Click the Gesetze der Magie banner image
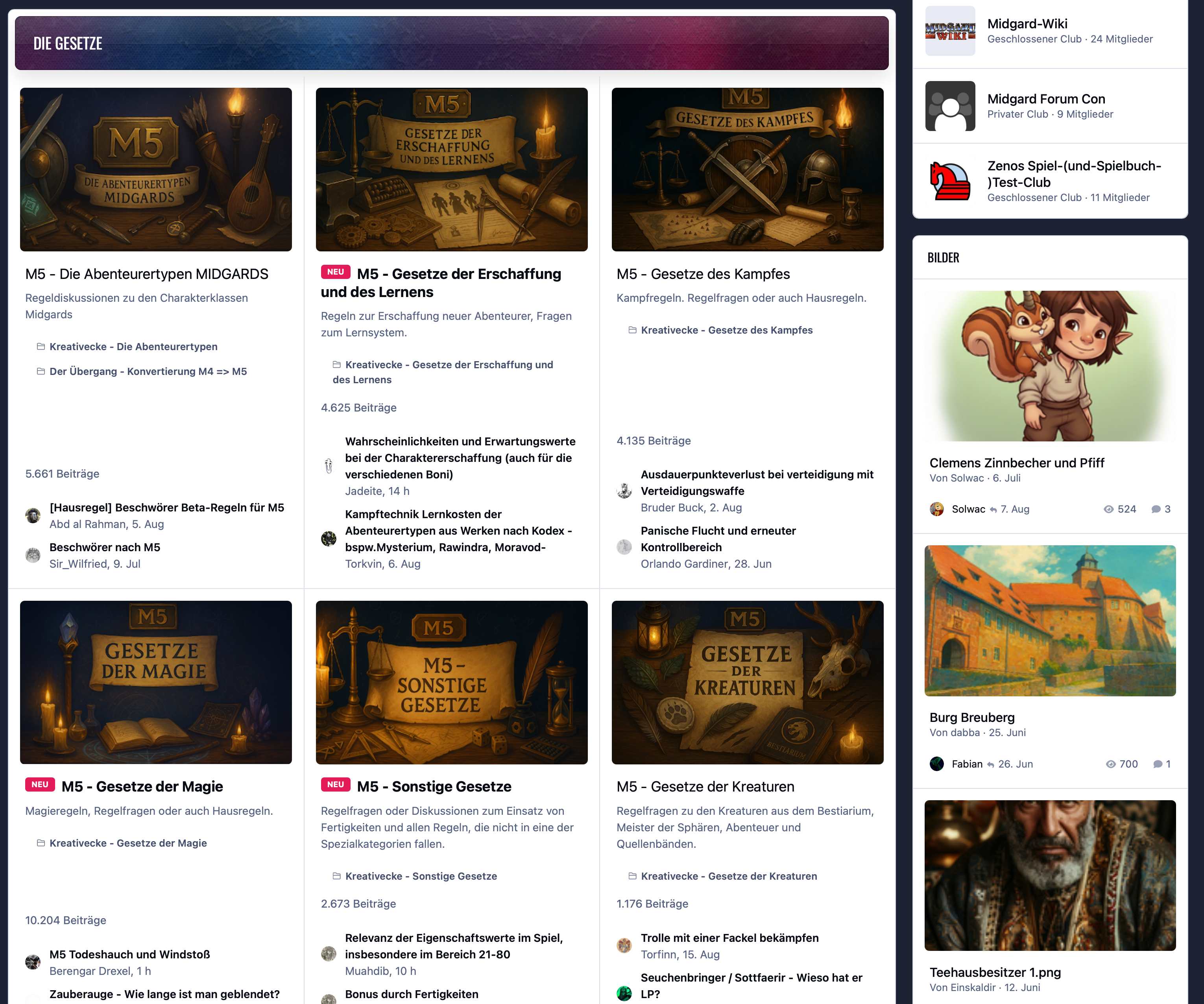 pos(156,682)
